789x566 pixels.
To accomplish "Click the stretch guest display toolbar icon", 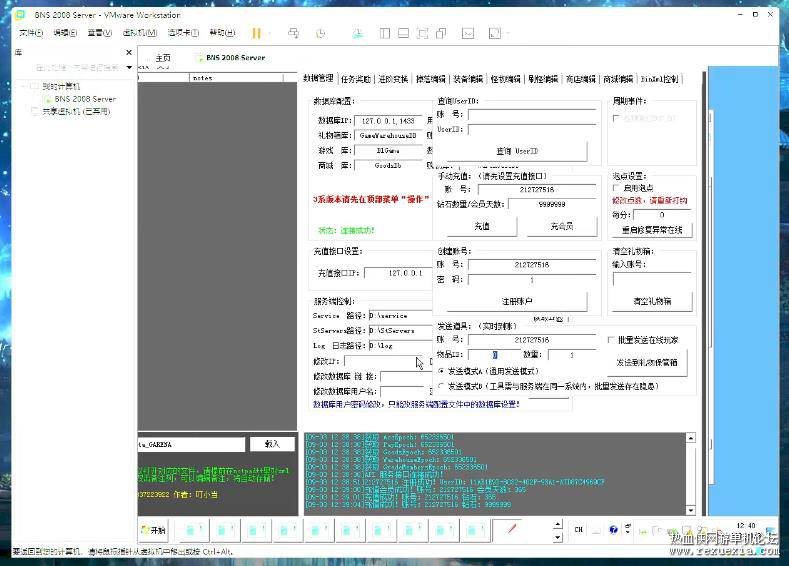I will pos(495,33).
